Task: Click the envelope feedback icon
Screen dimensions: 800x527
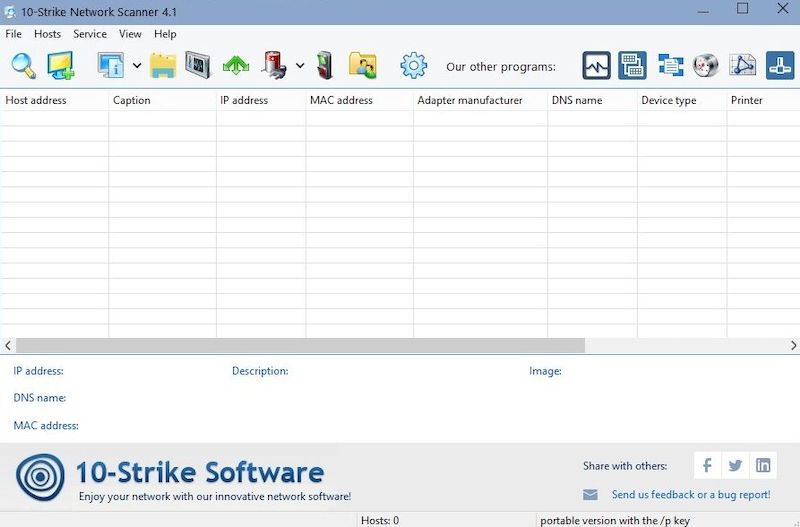Action: tap(590, 494)
